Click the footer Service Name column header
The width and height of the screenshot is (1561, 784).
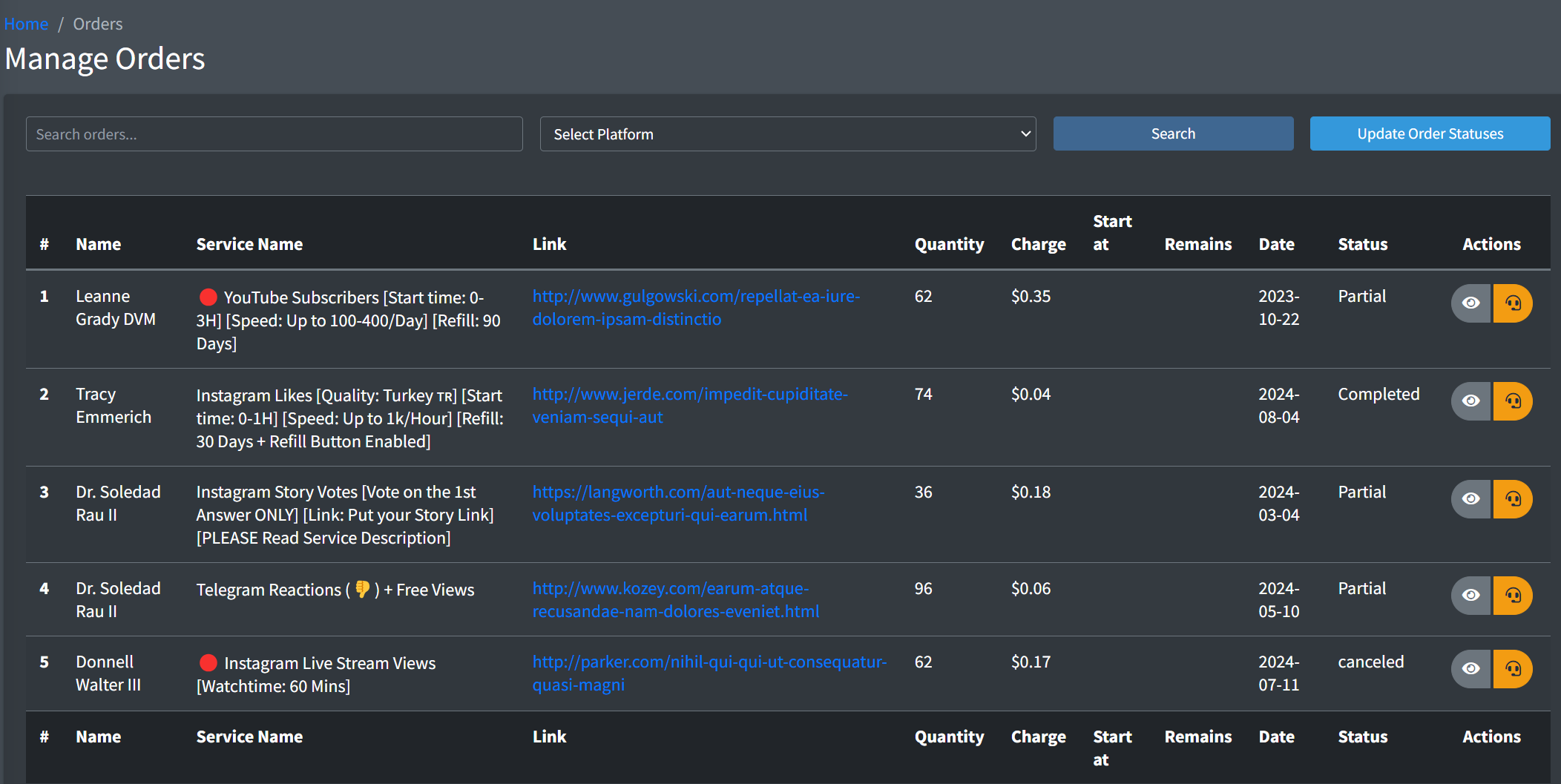pos(249,737)
